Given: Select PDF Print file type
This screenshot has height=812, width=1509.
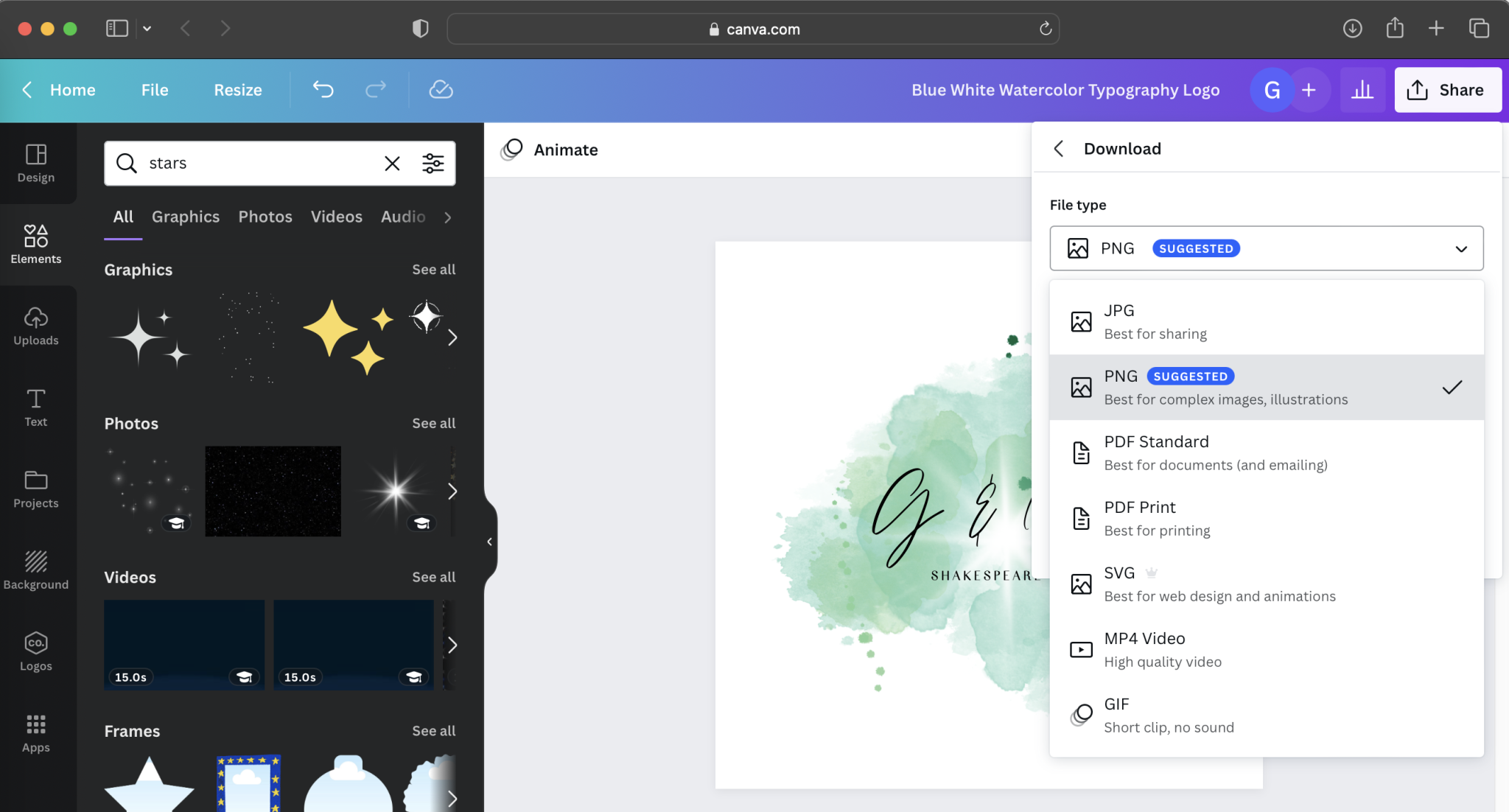Looking at the screenshot, I should (1266, 519).
